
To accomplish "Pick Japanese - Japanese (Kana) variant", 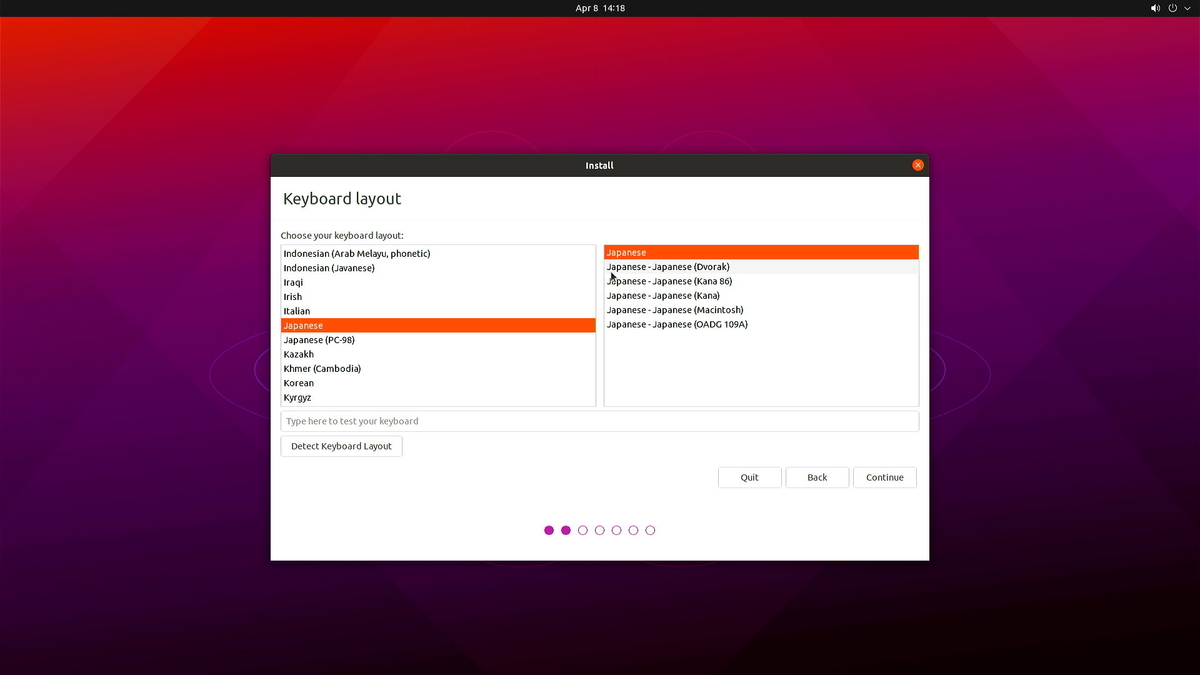I will tap(761, 295).
